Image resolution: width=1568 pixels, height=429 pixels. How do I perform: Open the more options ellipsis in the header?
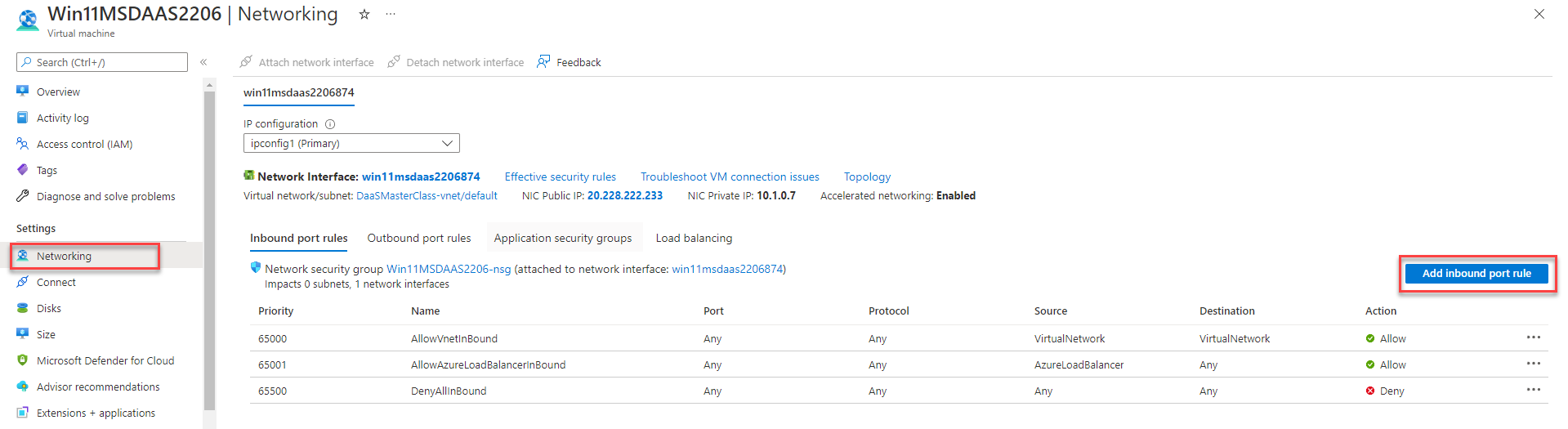[x=391, y=15]
